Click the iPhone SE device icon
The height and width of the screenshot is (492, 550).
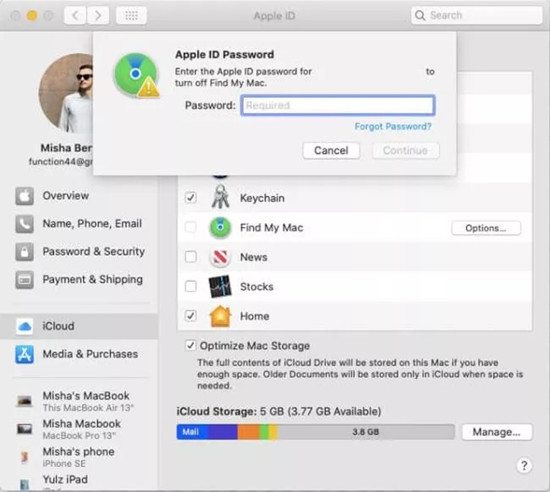(x=24, y=457)
